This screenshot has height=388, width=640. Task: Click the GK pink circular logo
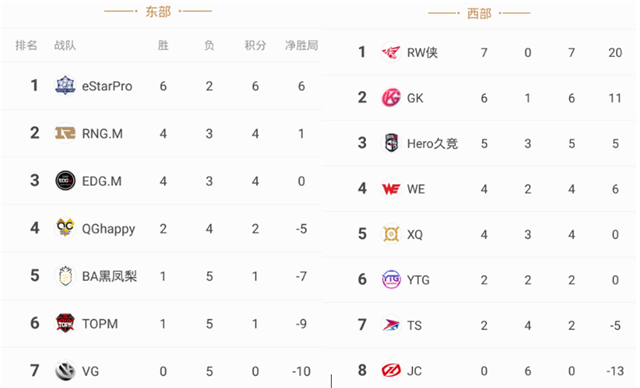pyautogui.click(x=391, y=98)
